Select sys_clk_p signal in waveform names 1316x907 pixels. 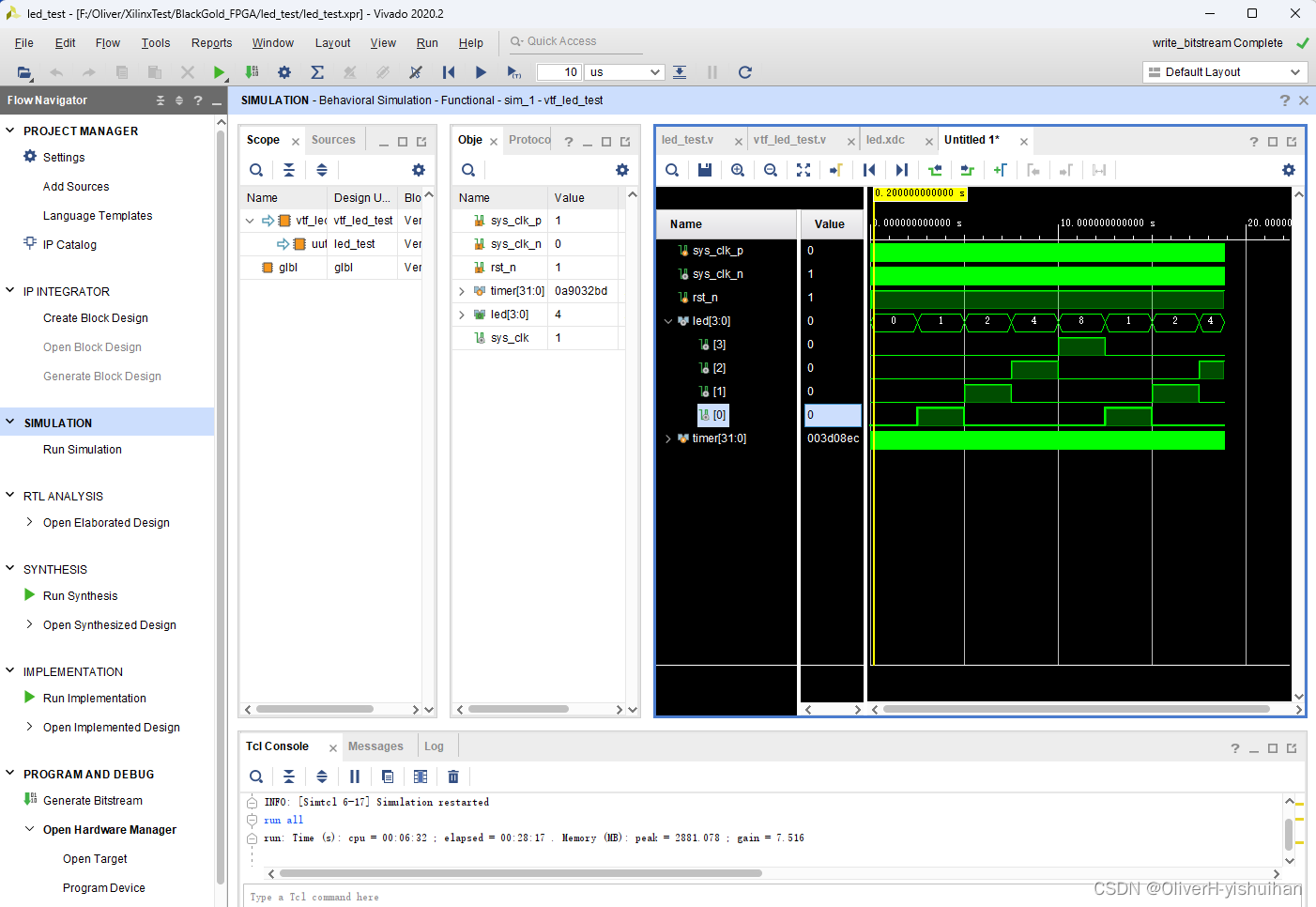tap(718, 251)
